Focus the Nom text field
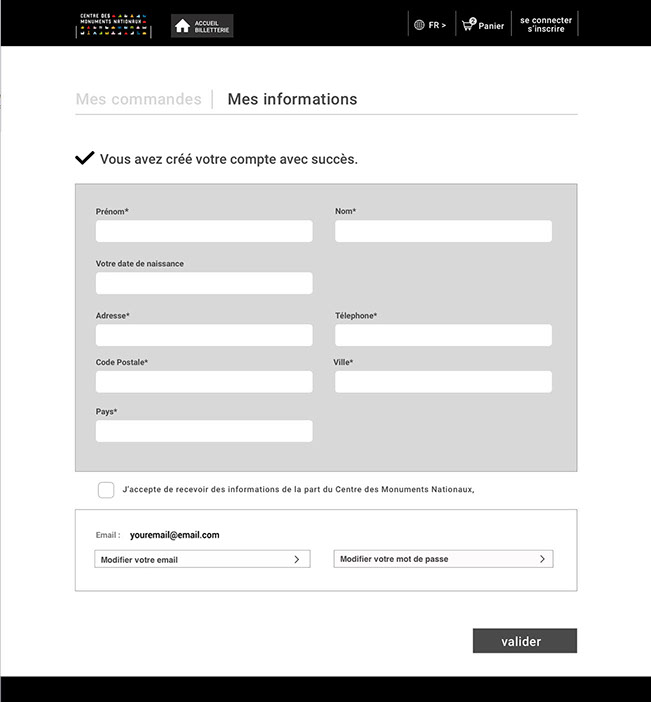The image size is (651, 702). click(443, 231)
